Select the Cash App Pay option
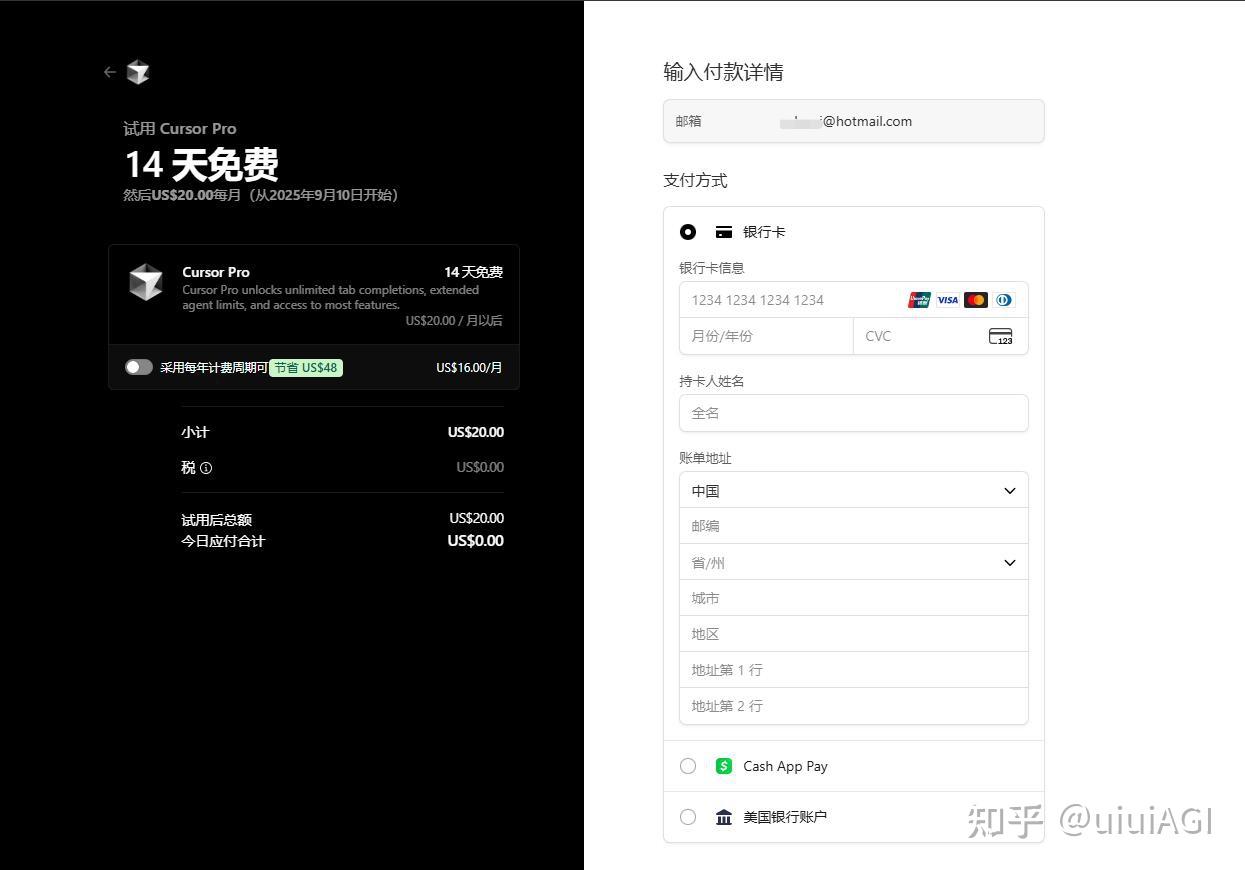 pyautogui.click(x=687, y=765)
